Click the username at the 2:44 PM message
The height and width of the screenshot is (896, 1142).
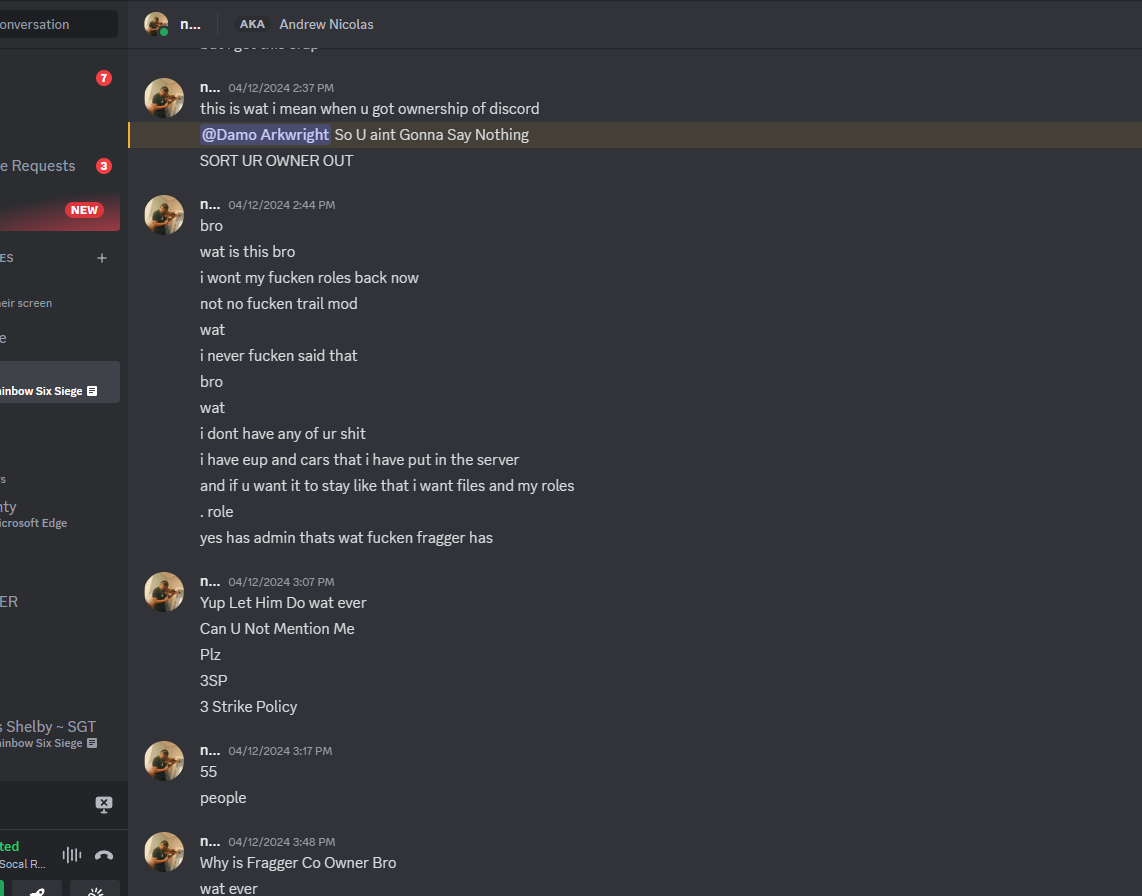click(x=210, y=204)
